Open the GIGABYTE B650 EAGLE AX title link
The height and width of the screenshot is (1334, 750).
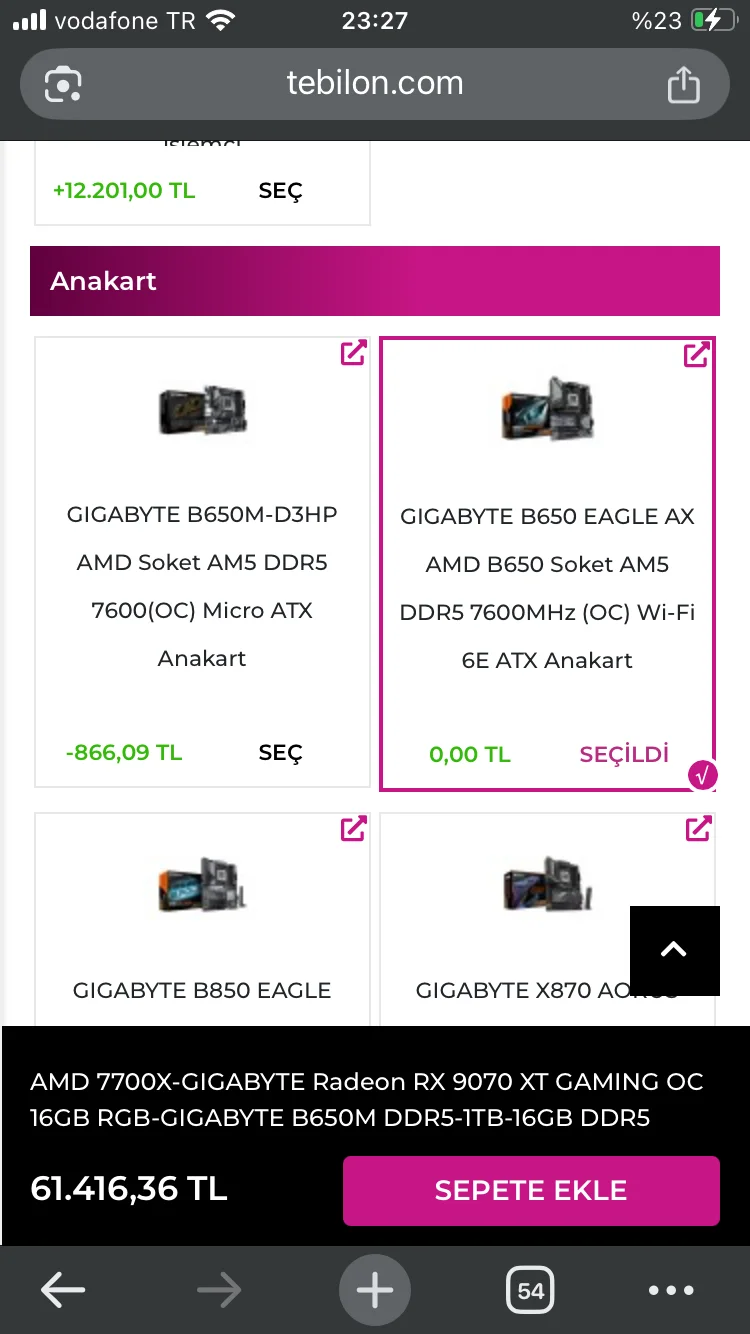pyautogui.click(x=547, y=588)
